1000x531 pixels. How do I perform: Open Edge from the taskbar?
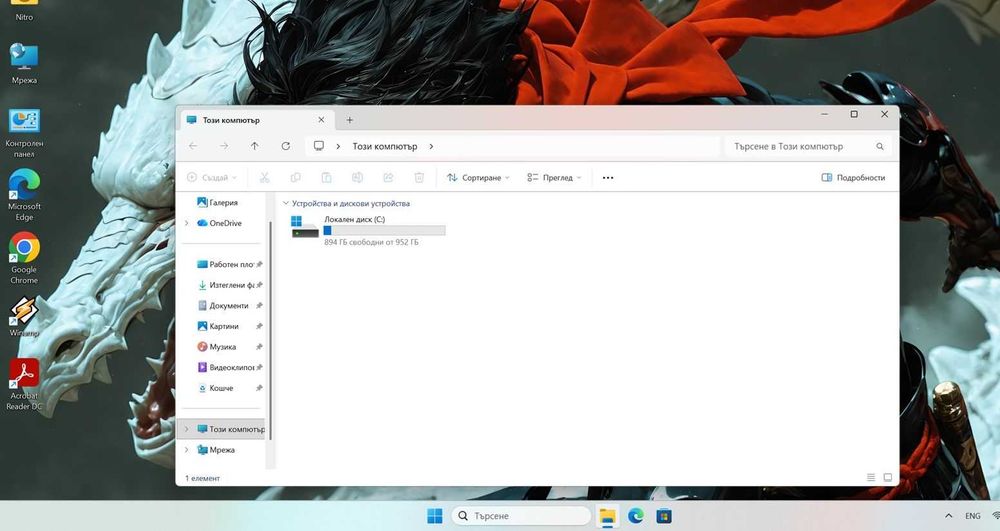(x=636, y=516)
